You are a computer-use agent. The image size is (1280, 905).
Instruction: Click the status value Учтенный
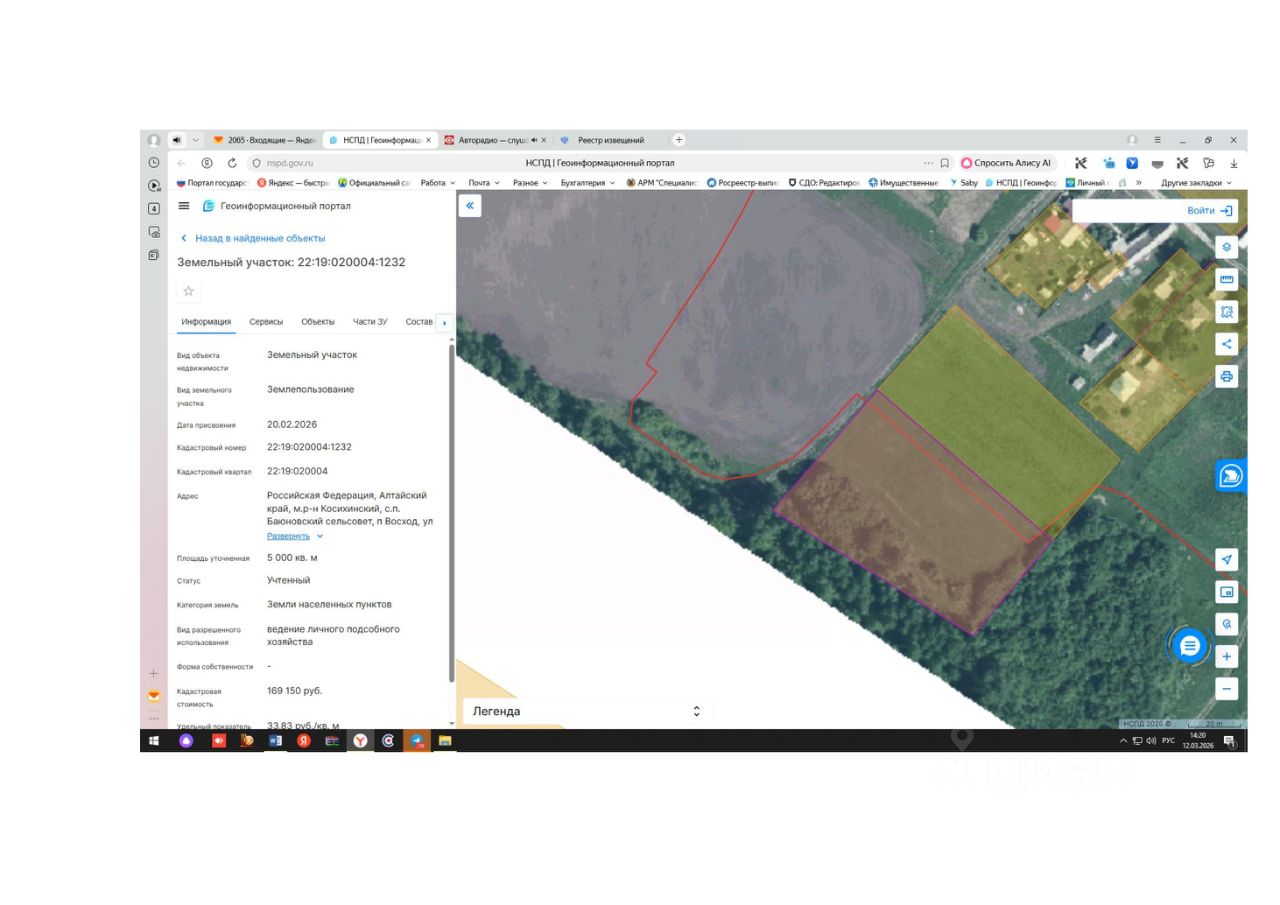click(x=289, y=580)
